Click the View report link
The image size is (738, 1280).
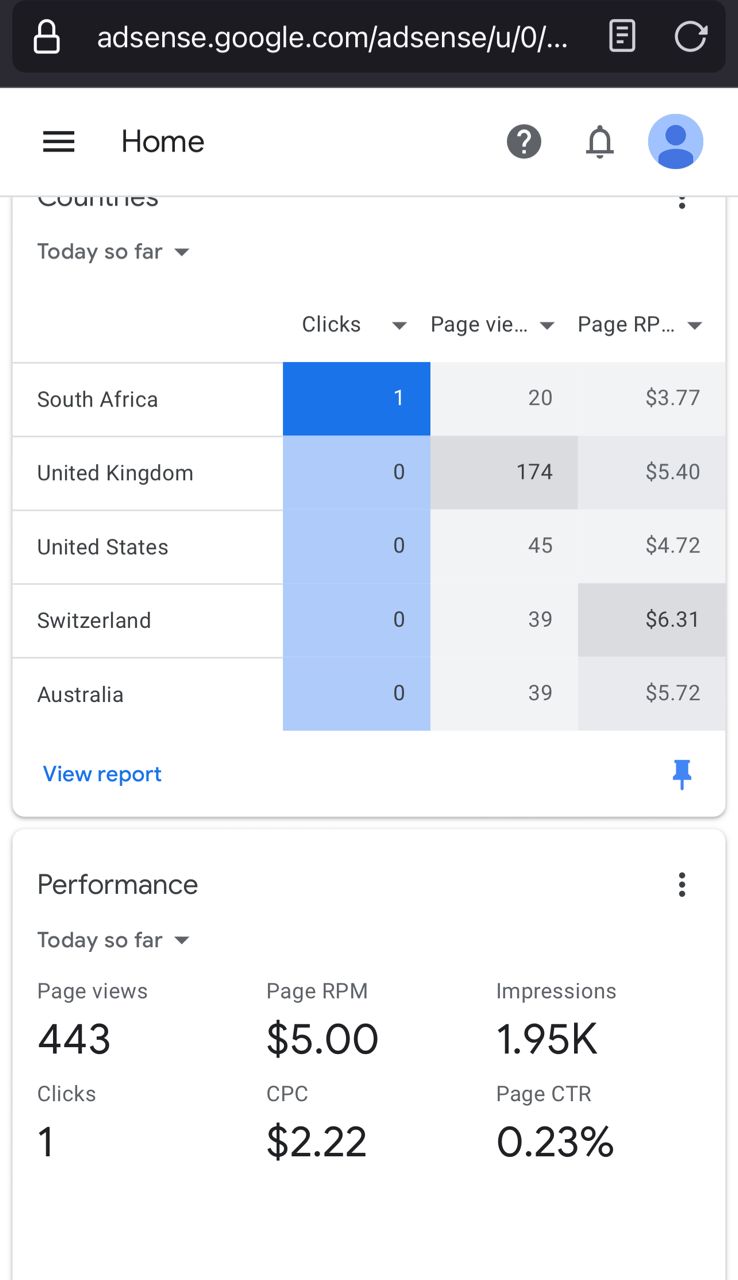click(102, 774)
